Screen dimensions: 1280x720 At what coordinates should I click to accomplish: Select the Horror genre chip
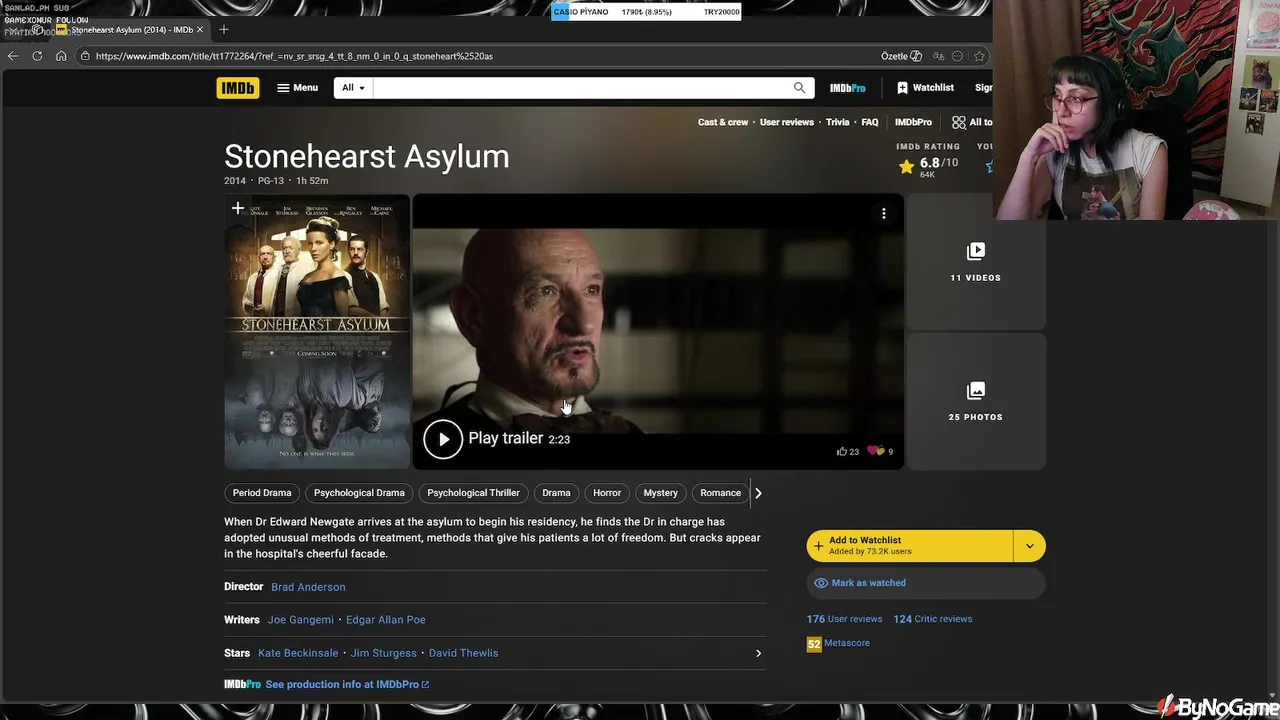tap(607, 493)
